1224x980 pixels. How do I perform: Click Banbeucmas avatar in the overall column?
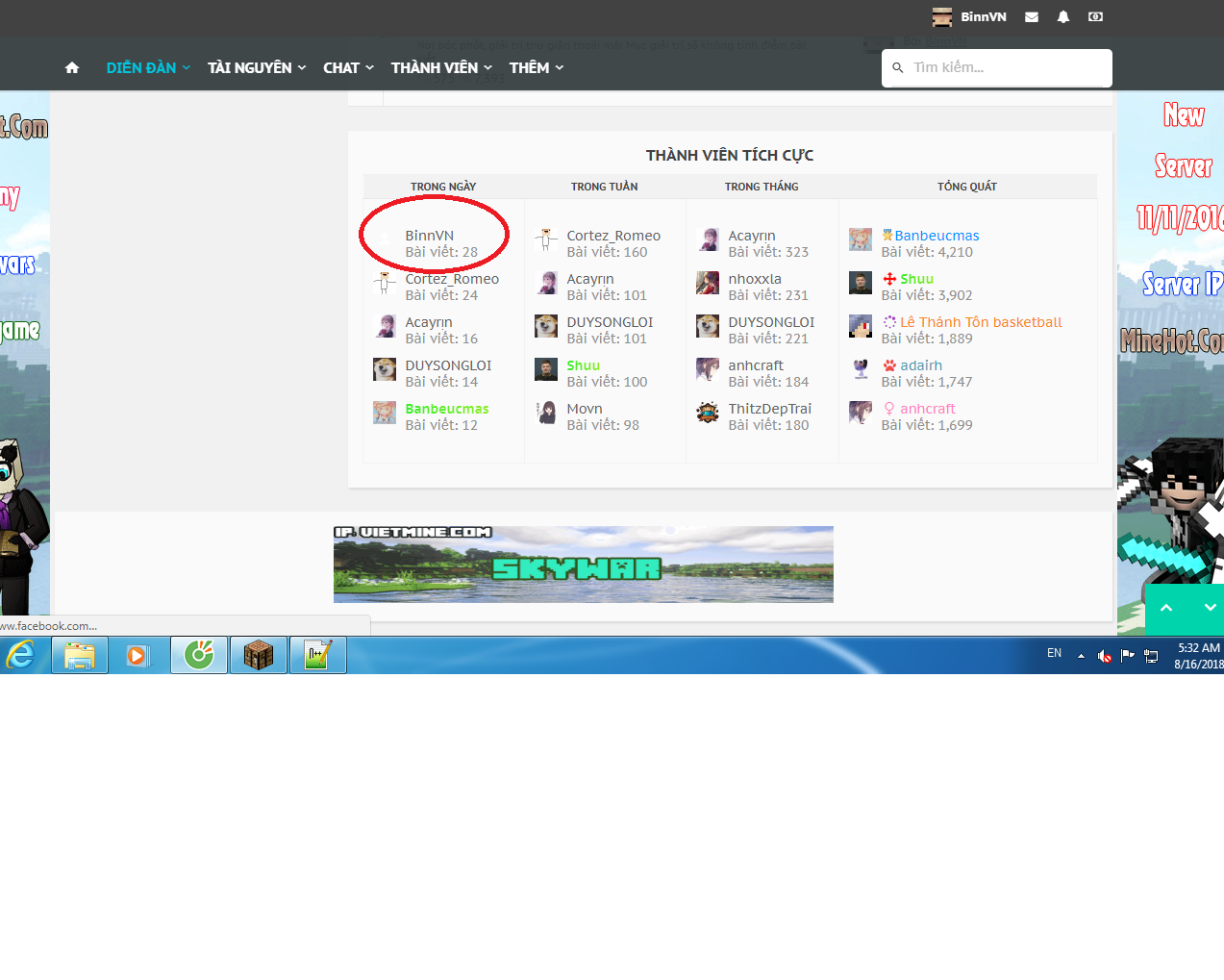pyautogui.click(x=861, y=239)
